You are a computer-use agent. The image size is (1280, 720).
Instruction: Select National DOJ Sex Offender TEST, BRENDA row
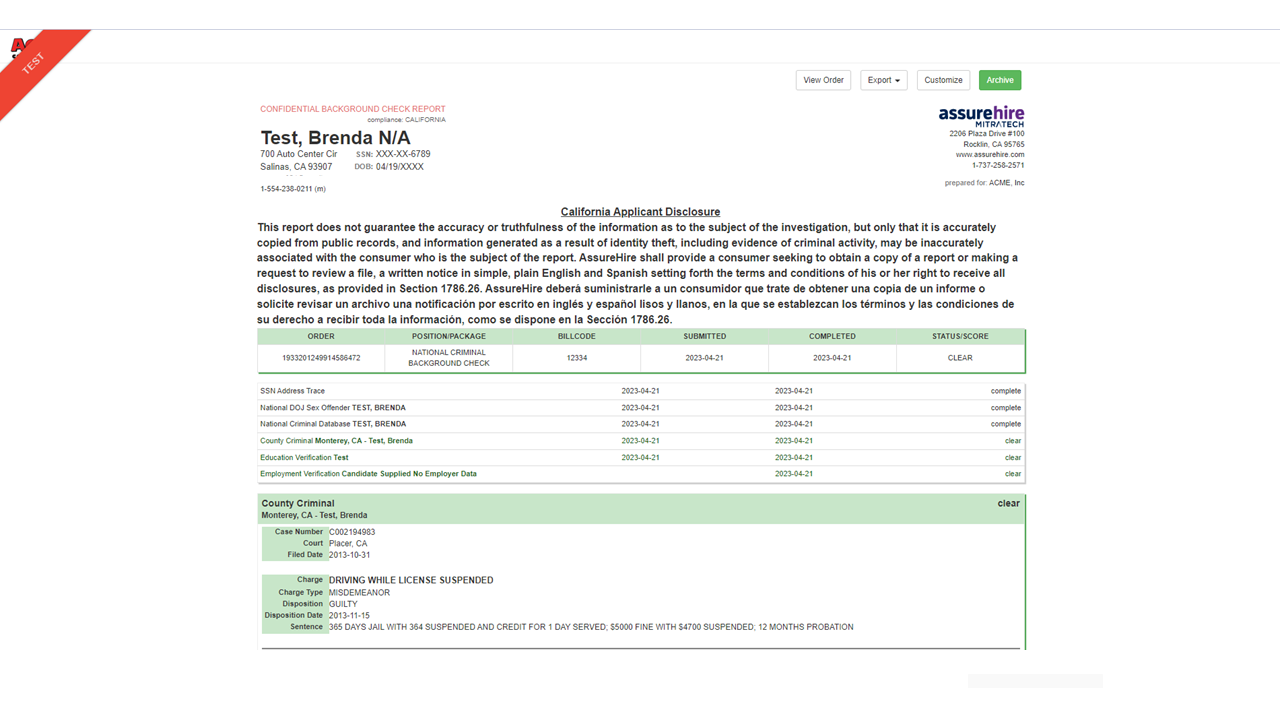pos(332,407)
